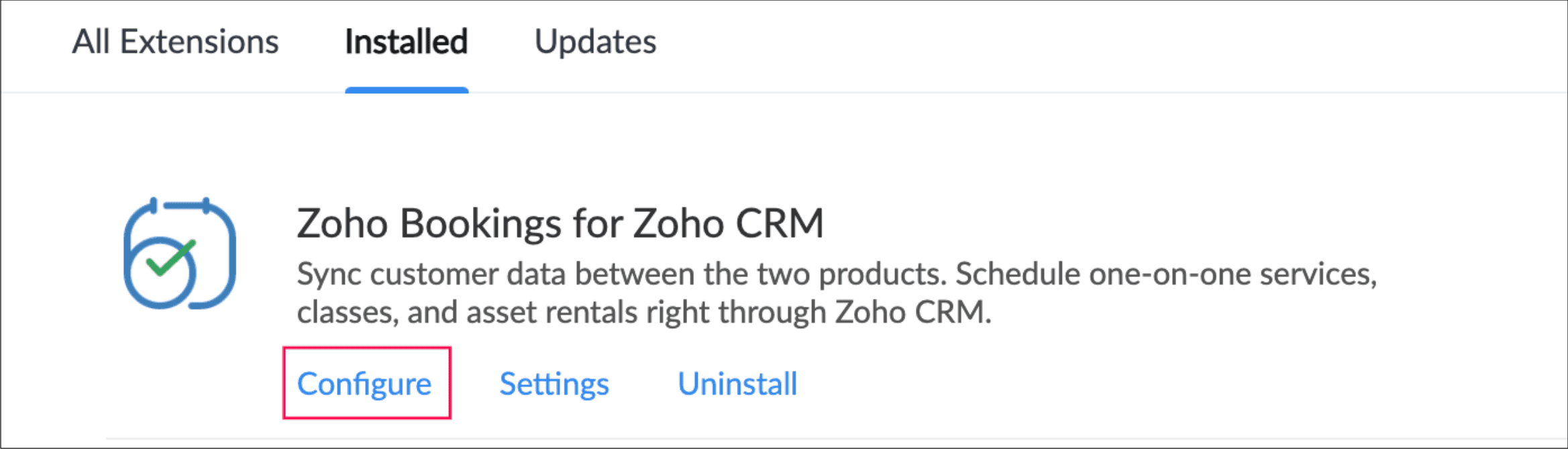This screenshot has width=1568, height=449.
Task: Click the Zoho Bookings extension icon
Action: click(180, 254)
